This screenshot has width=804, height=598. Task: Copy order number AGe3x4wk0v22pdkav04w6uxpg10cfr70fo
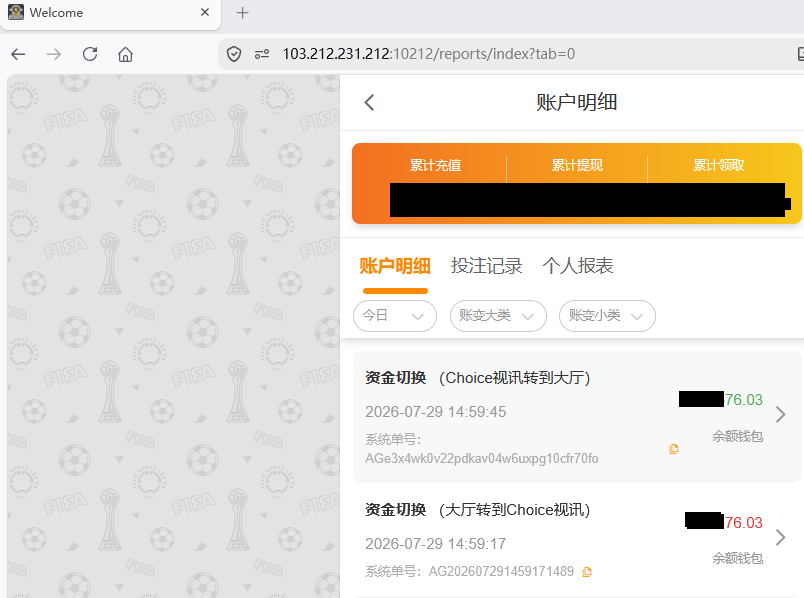[674, 449]
